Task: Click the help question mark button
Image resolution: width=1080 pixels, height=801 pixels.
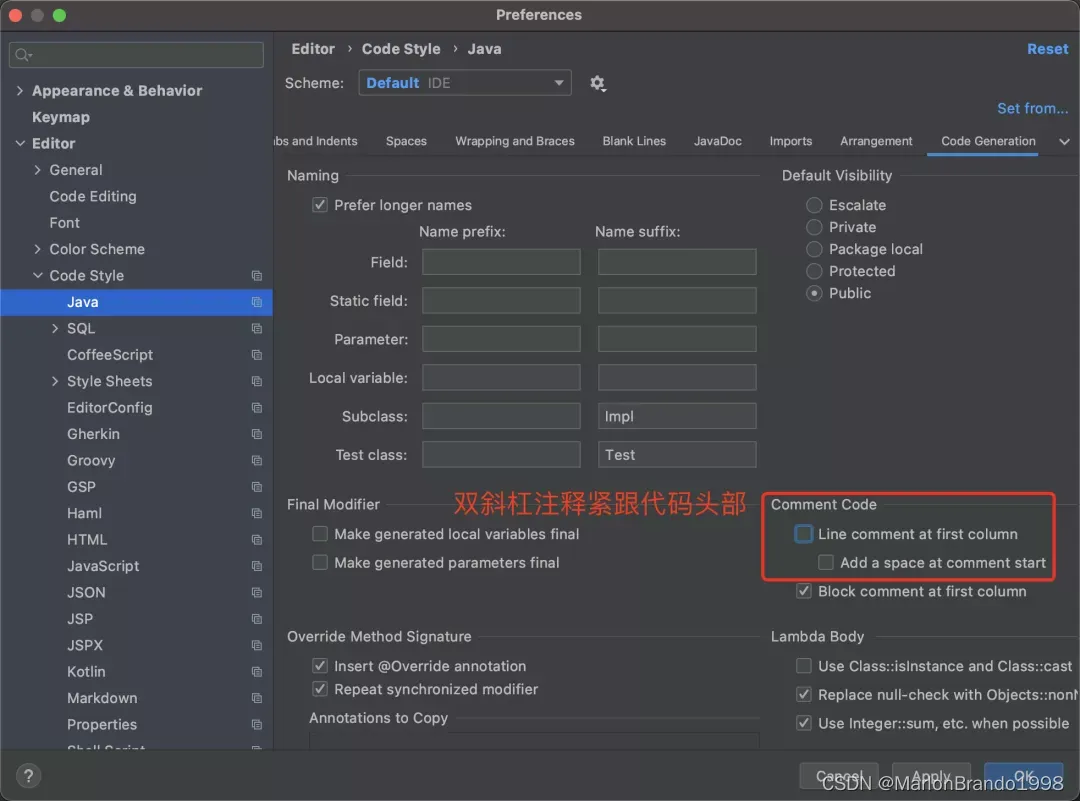Action: click(x=28, y=776)
